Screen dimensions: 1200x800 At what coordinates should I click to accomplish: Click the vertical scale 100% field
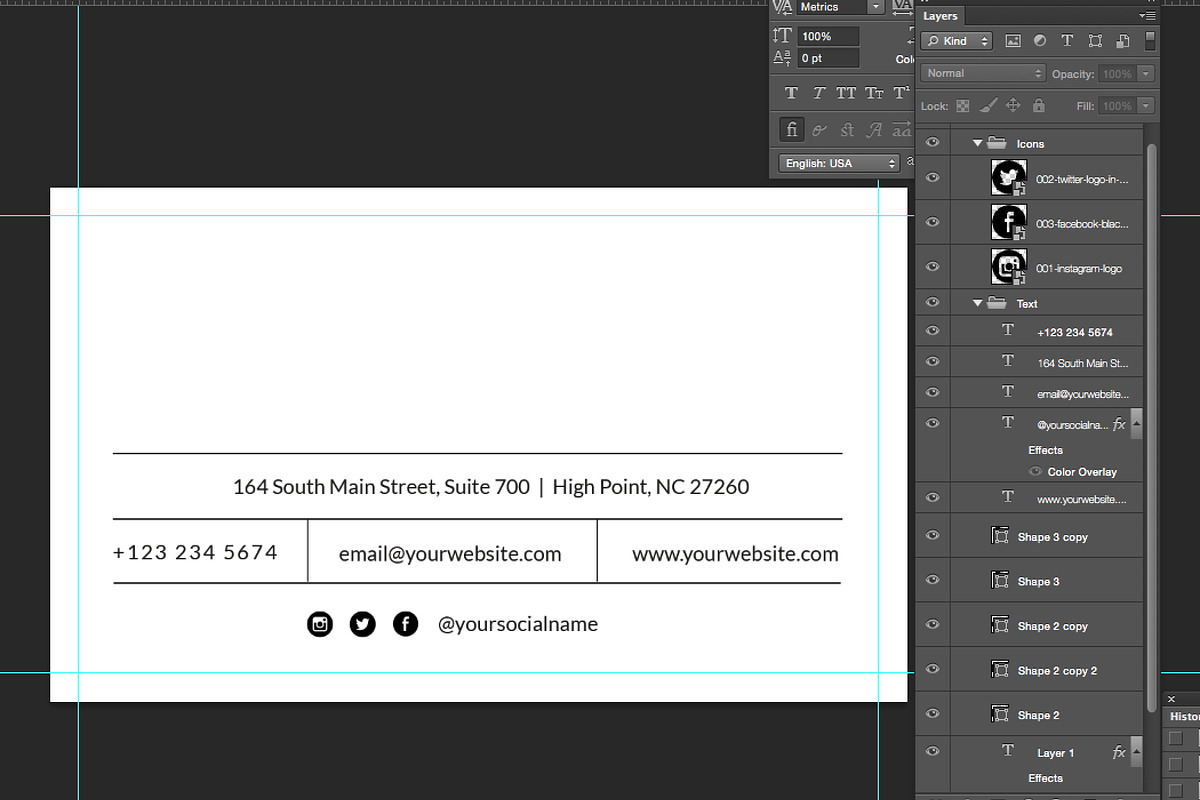[828, 36]
